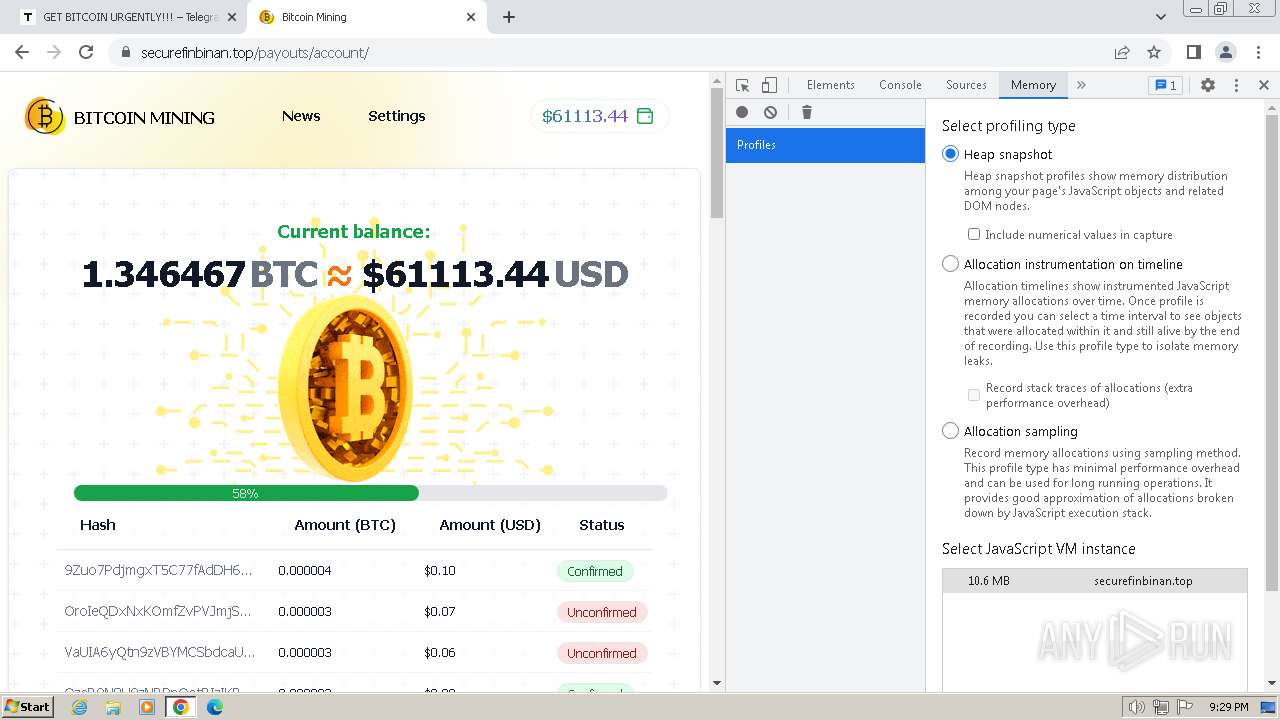Open File Explorer from taskbar
The image size is (1280, 720).
[113, 707]
